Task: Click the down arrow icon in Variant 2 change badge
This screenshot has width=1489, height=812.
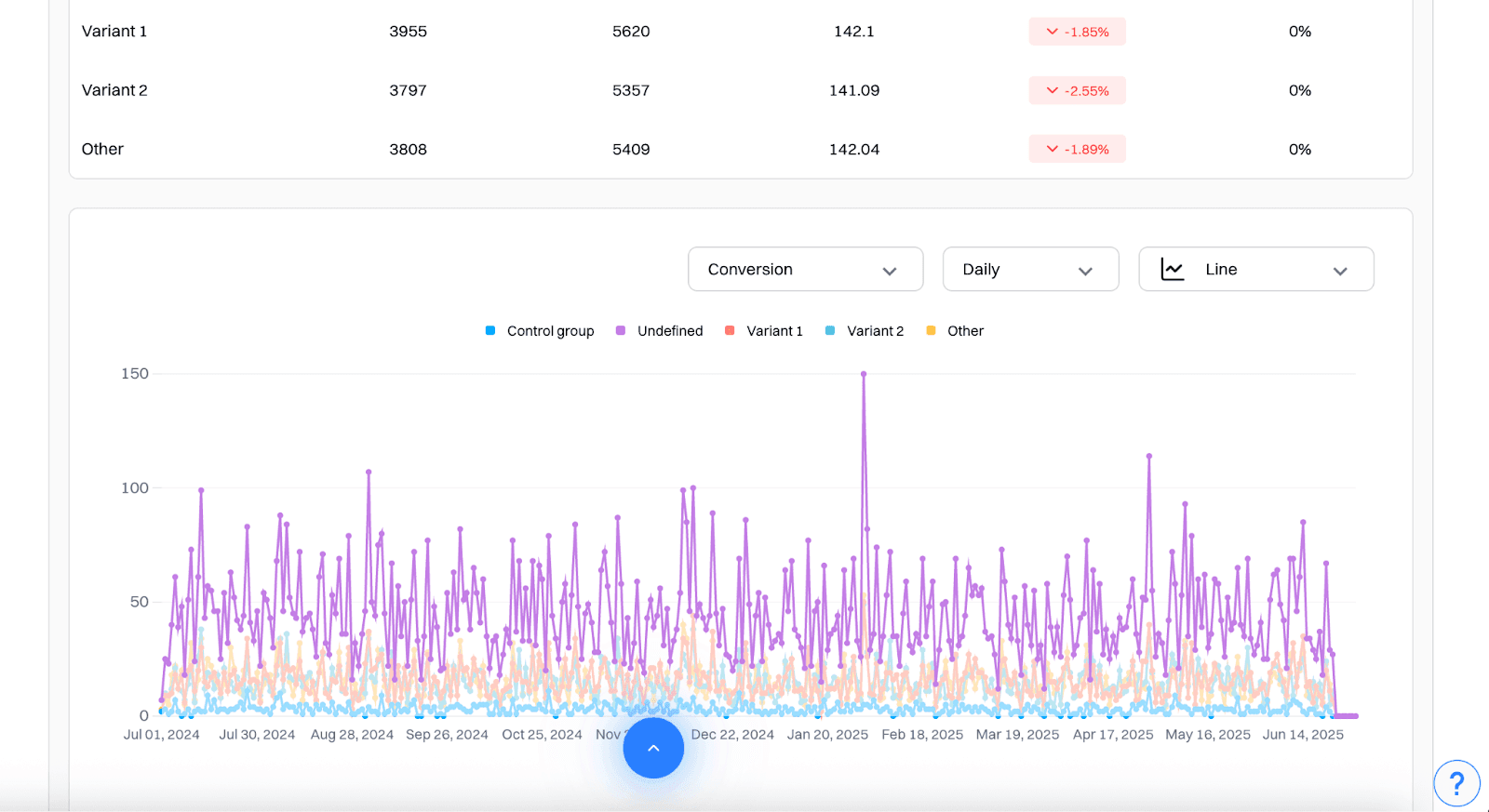Action: (1053, 90)
